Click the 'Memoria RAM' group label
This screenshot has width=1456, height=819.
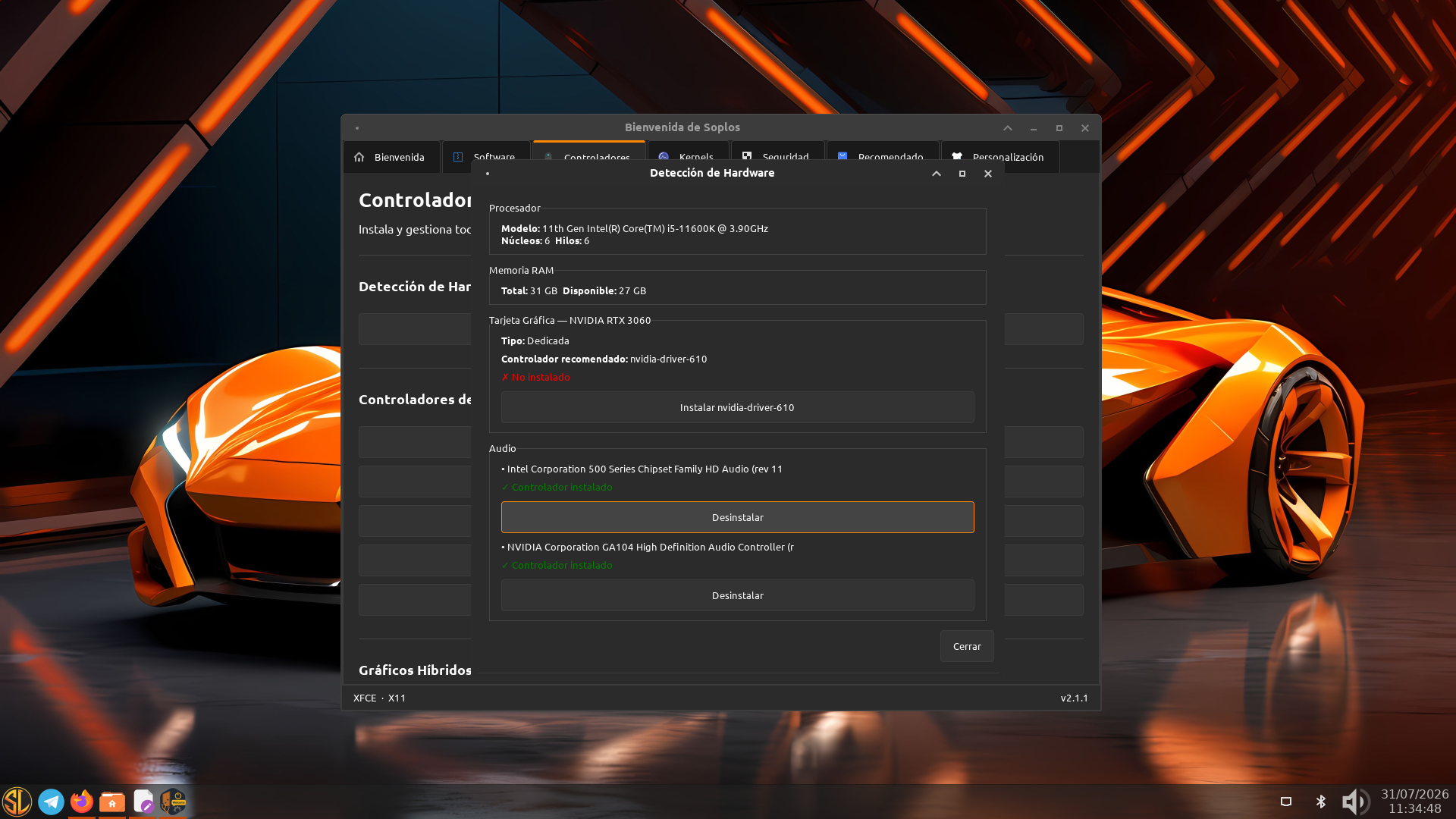click(522, 271)
